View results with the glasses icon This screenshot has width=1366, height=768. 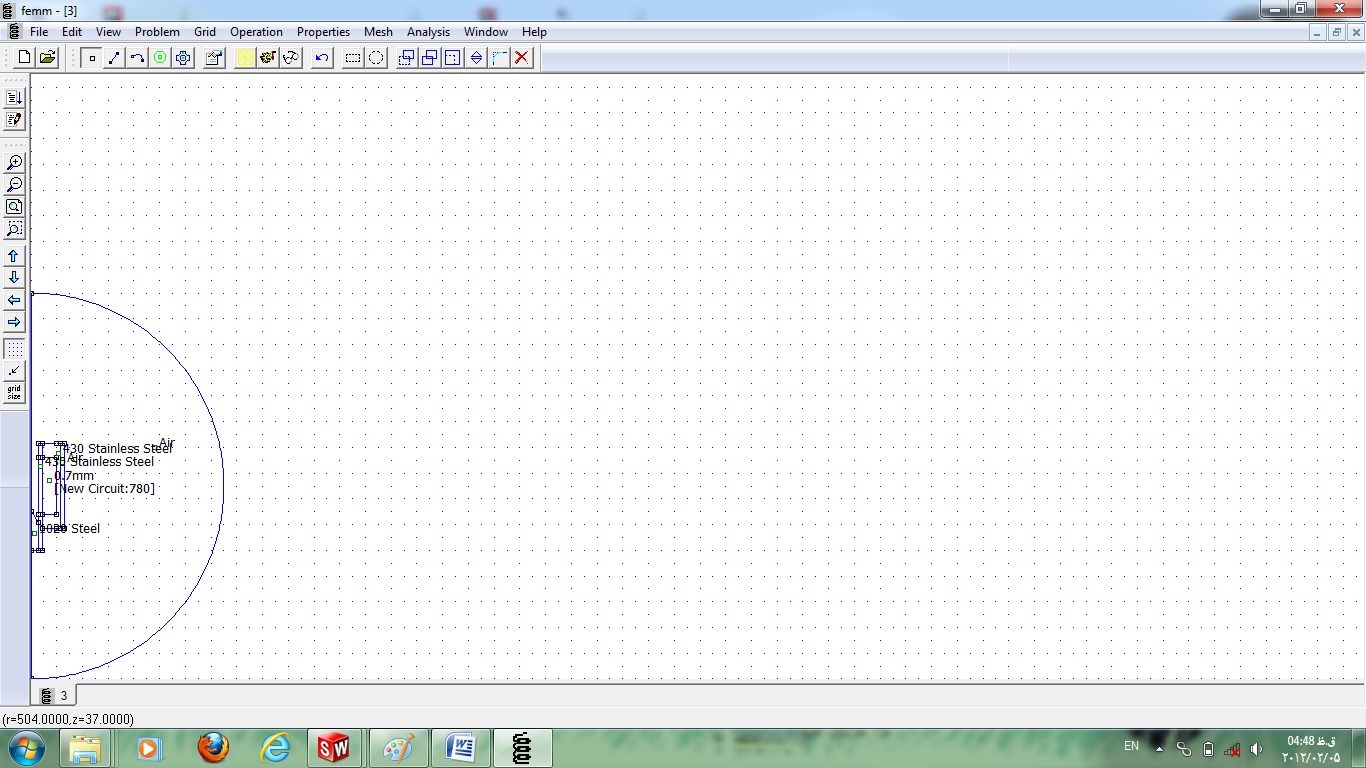click(291, 58)
